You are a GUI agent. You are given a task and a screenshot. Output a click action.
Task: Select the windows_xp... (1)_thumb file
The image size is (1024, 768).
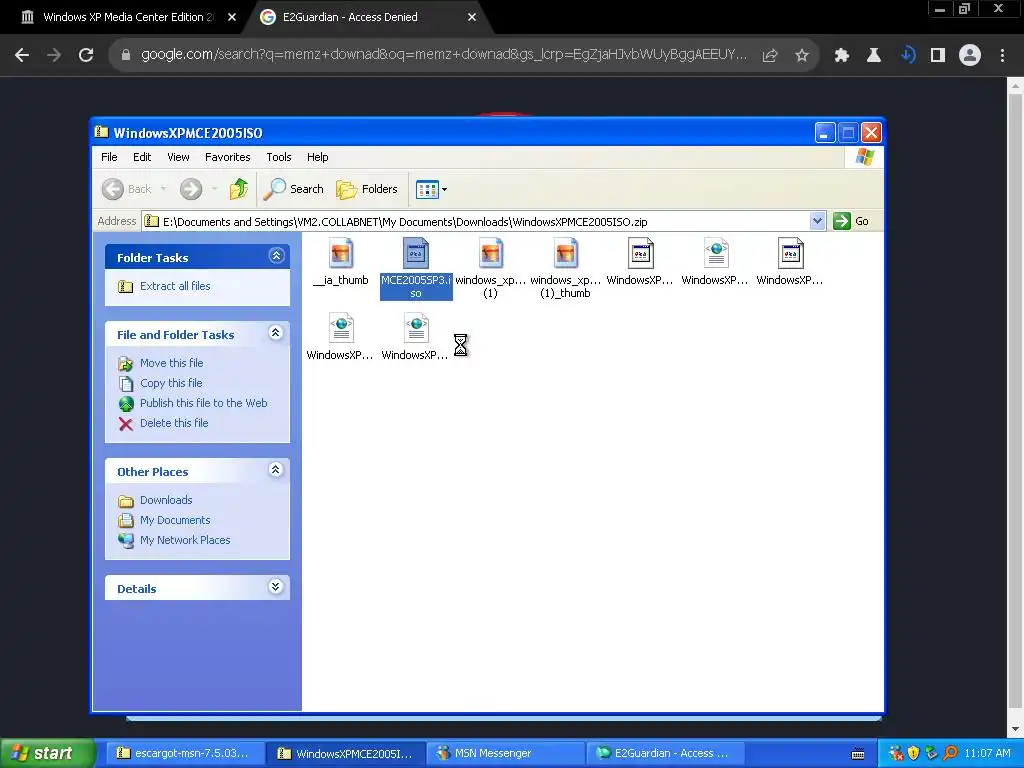coord(566,268)
